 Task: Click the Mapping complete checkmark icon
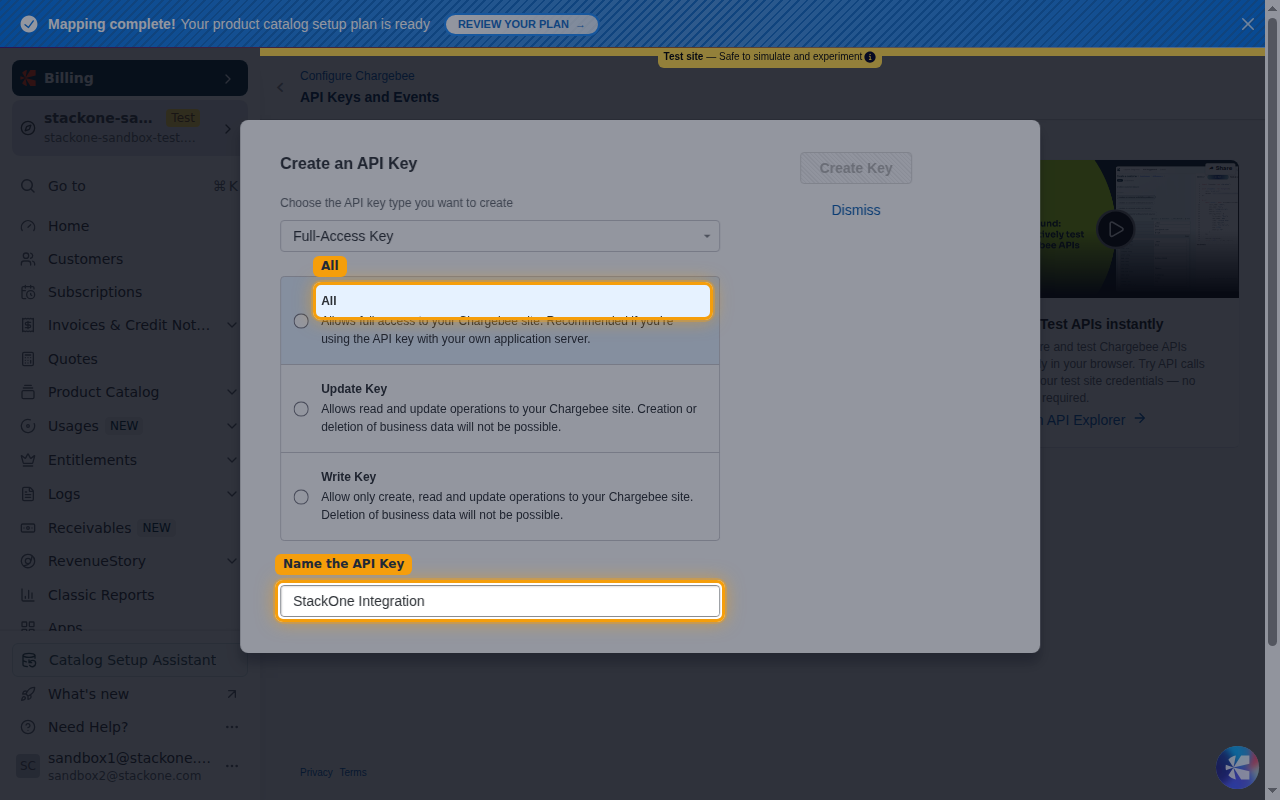29,24
